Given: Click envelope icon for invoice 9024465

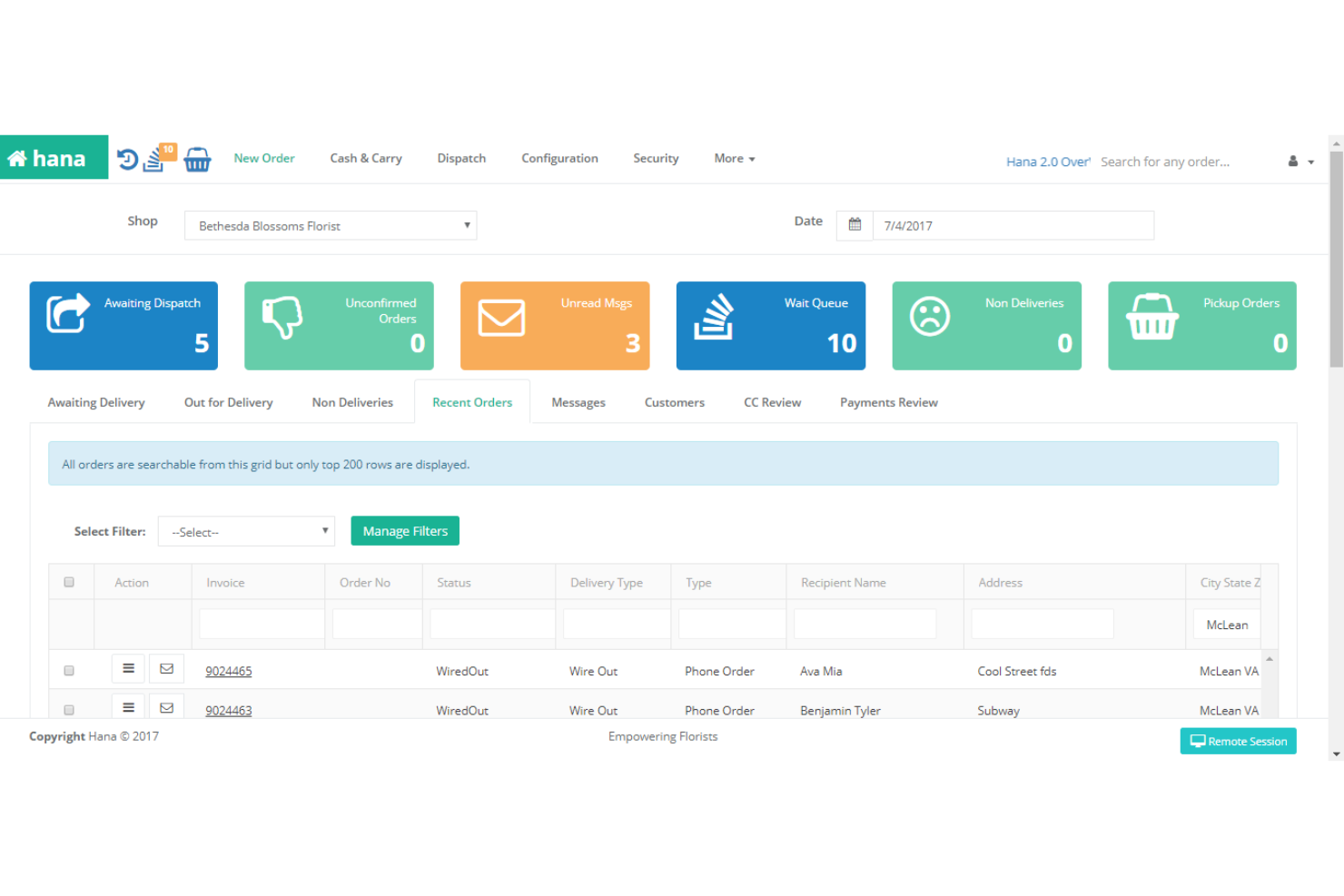Looking at the screenshot, I should pos(166,668).
